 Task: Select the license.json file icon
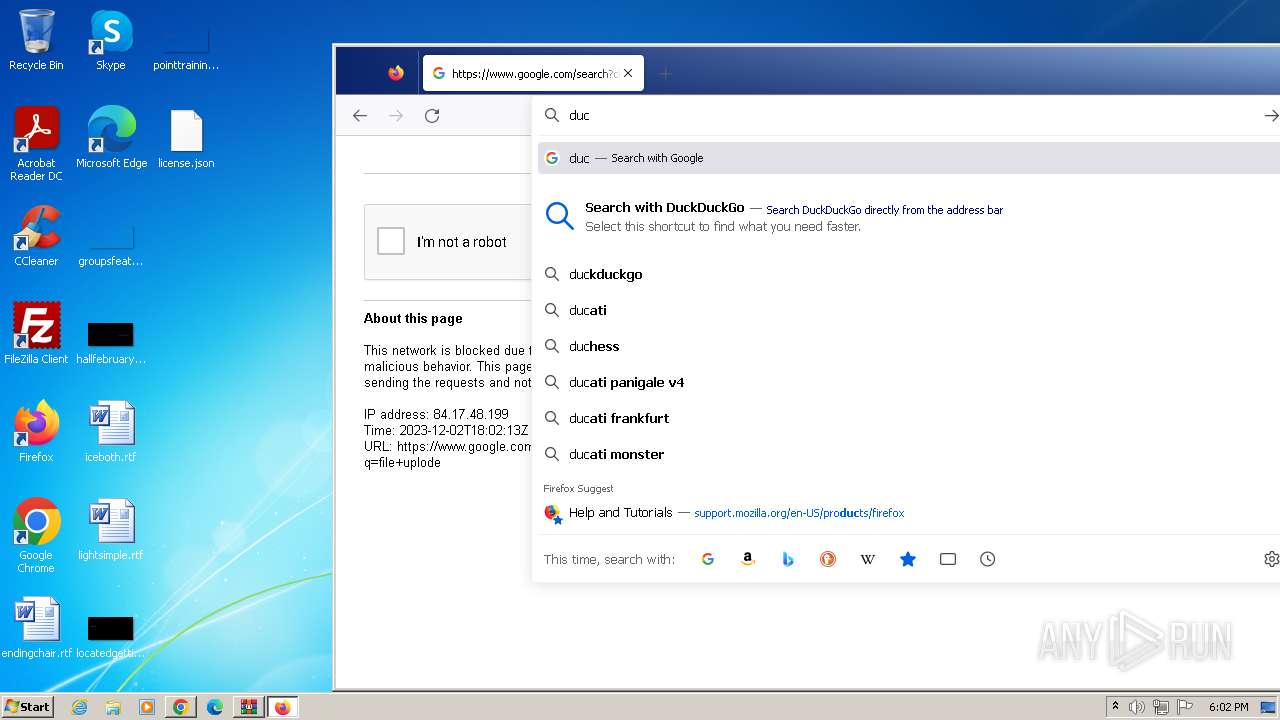tap(186, 138)
